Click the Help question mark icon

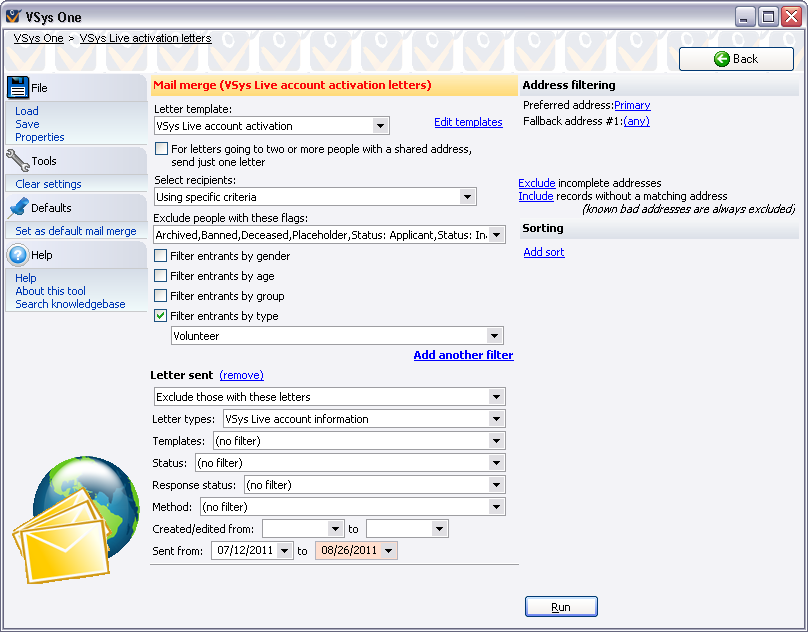(18, 255)
